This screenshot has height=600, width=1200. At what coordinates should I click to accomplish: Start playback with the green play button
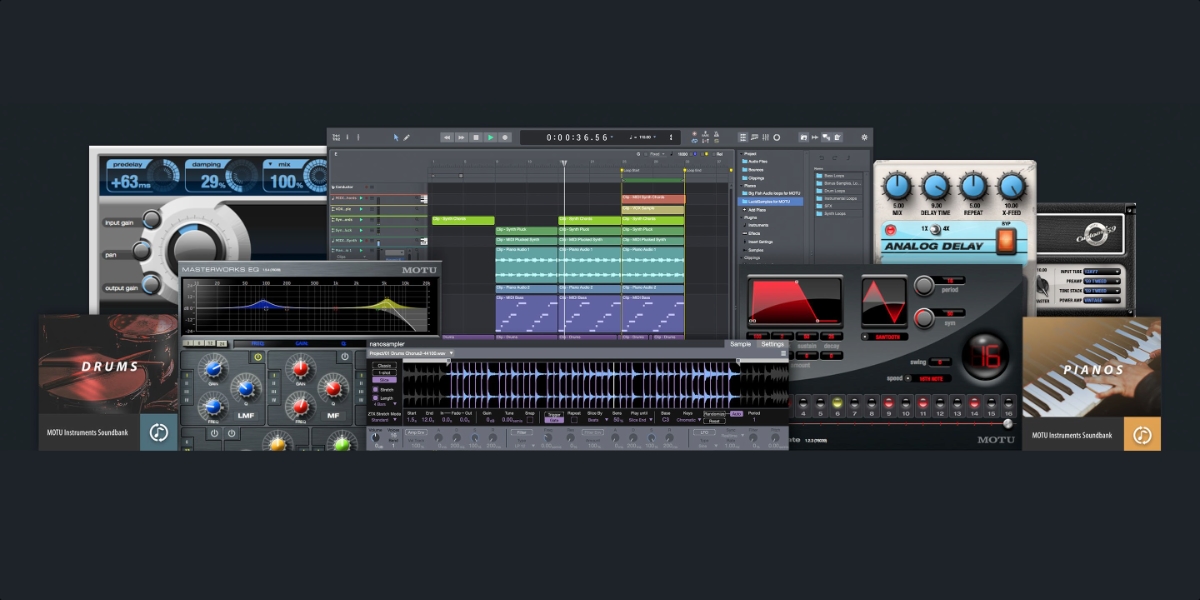(490, 137)
